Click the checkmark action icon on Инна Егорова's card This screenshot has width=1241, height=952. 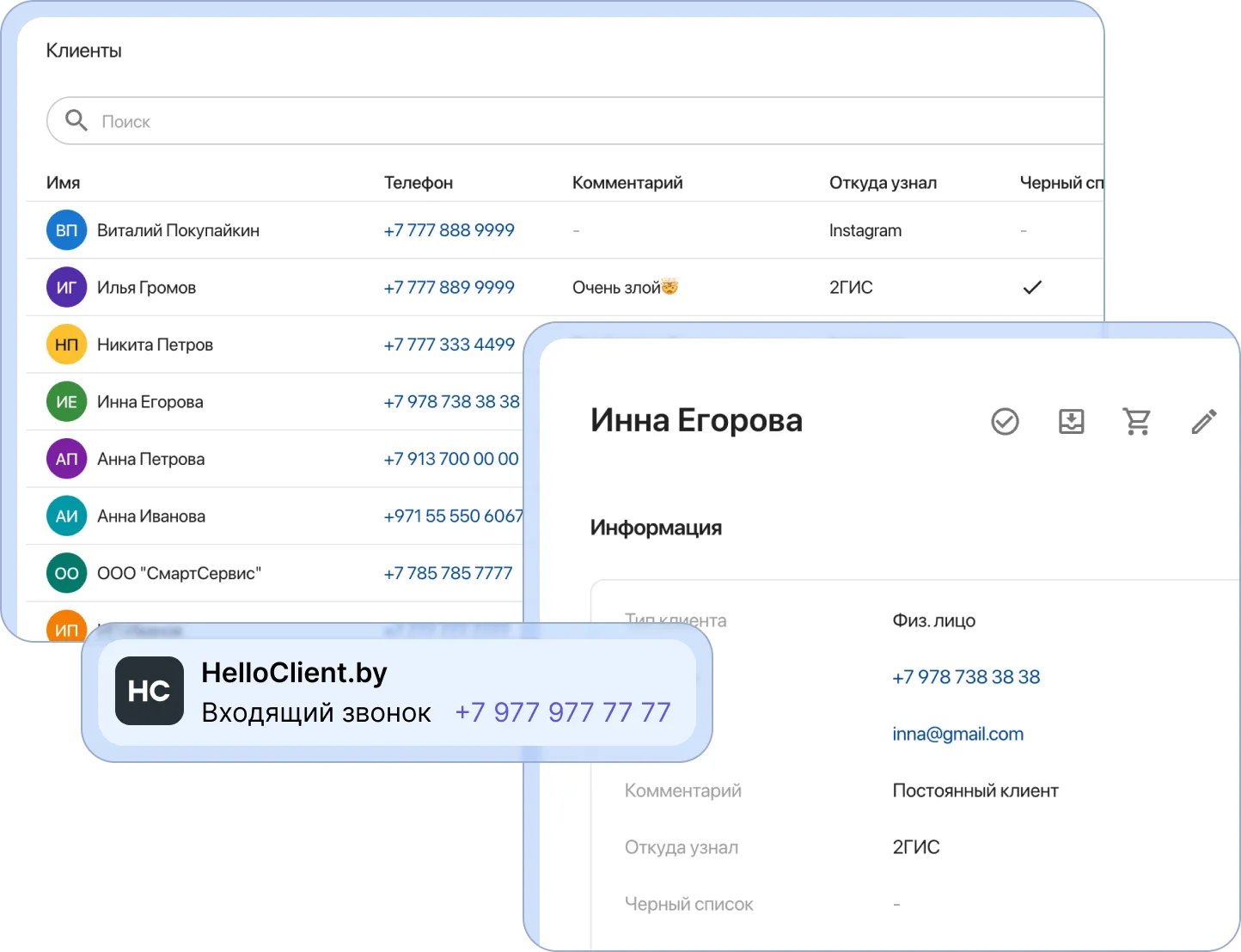(x=1006, y=421)
